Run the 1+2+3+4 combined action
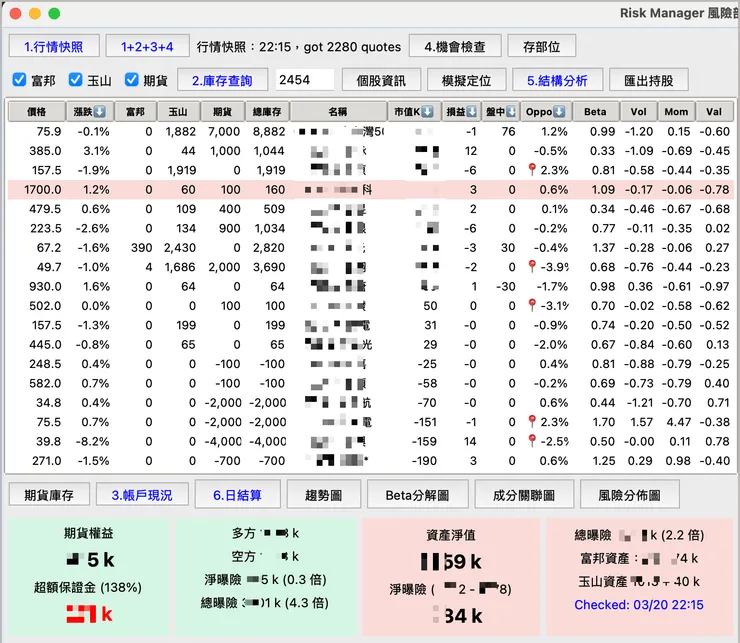The height and width of the screenshot is (643, 740). pos(147,46)
